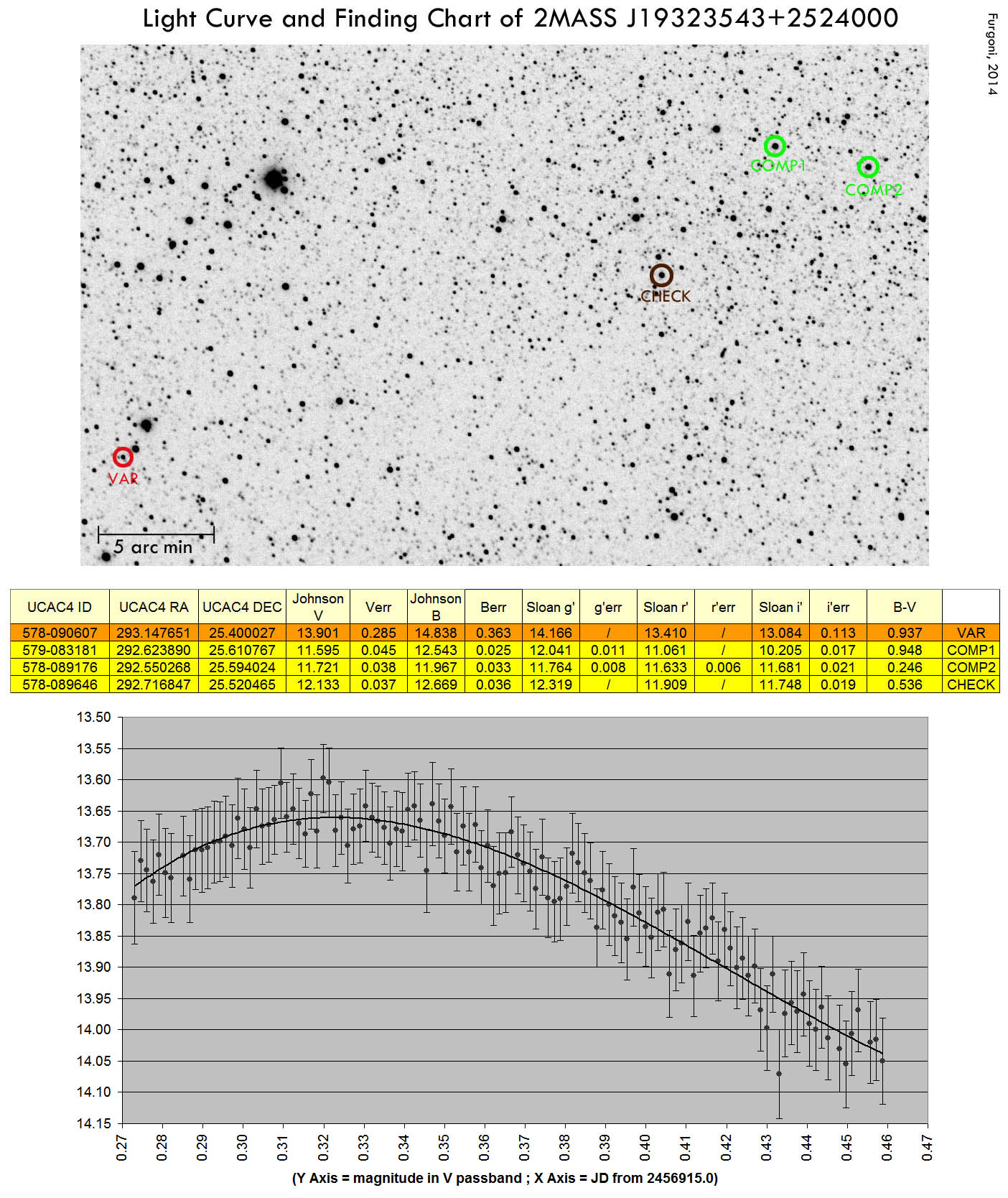The height and width of the screenshot is (1198, 1008).
Task: Click the X-axis label '0.27'
Action: tap(122, 1147)
